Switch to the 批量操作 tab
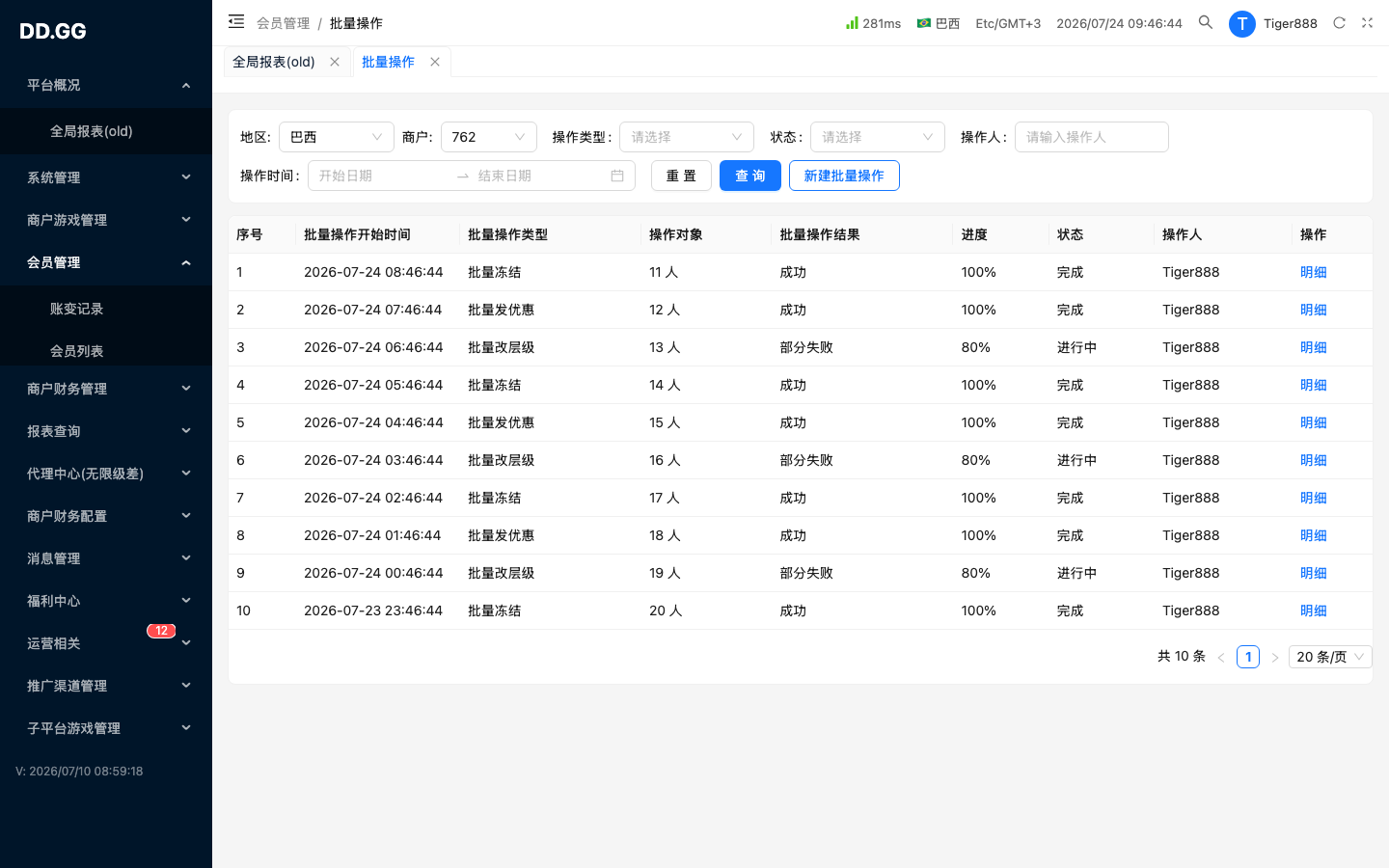The image size is (1389, 868). click(x=388, y=62)
